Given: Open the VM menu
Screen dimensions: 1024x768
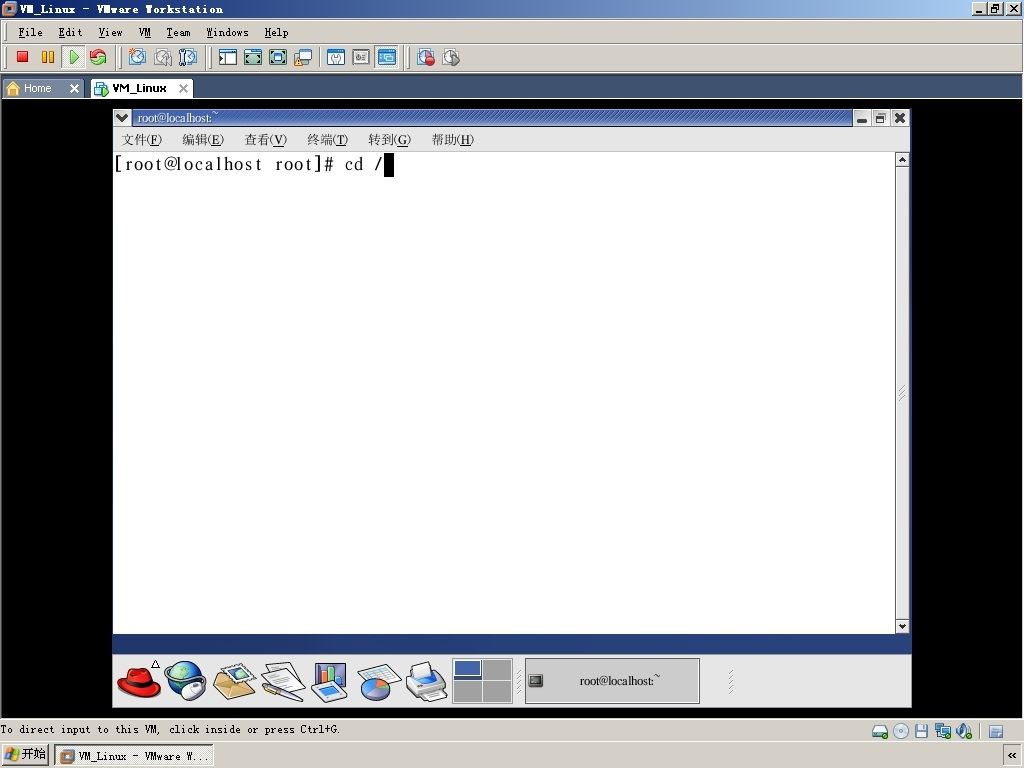Looking at the screenshot, I should point(144,32).
